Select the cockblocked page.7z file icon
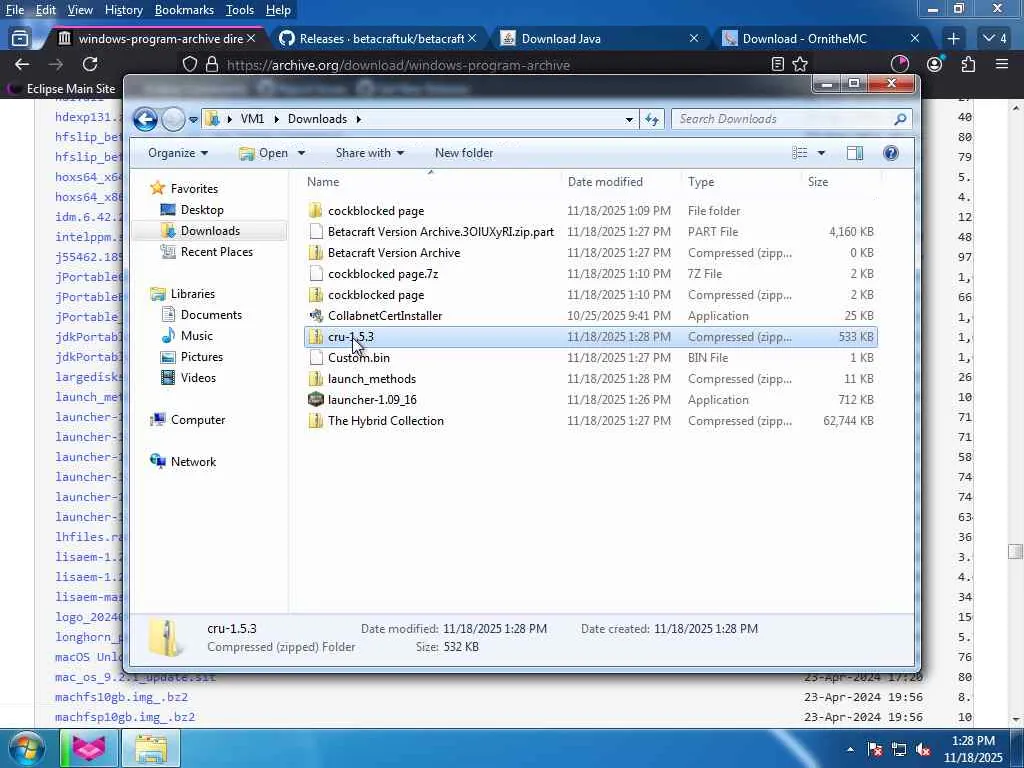The width and height of the screenshot is (1024, 768). (x=315, y=274)
